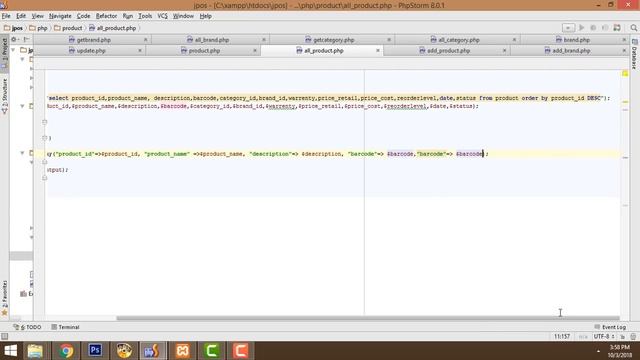Open project panel settings gear
Viewport: 640px width, 360px height.
pos(14,39)
